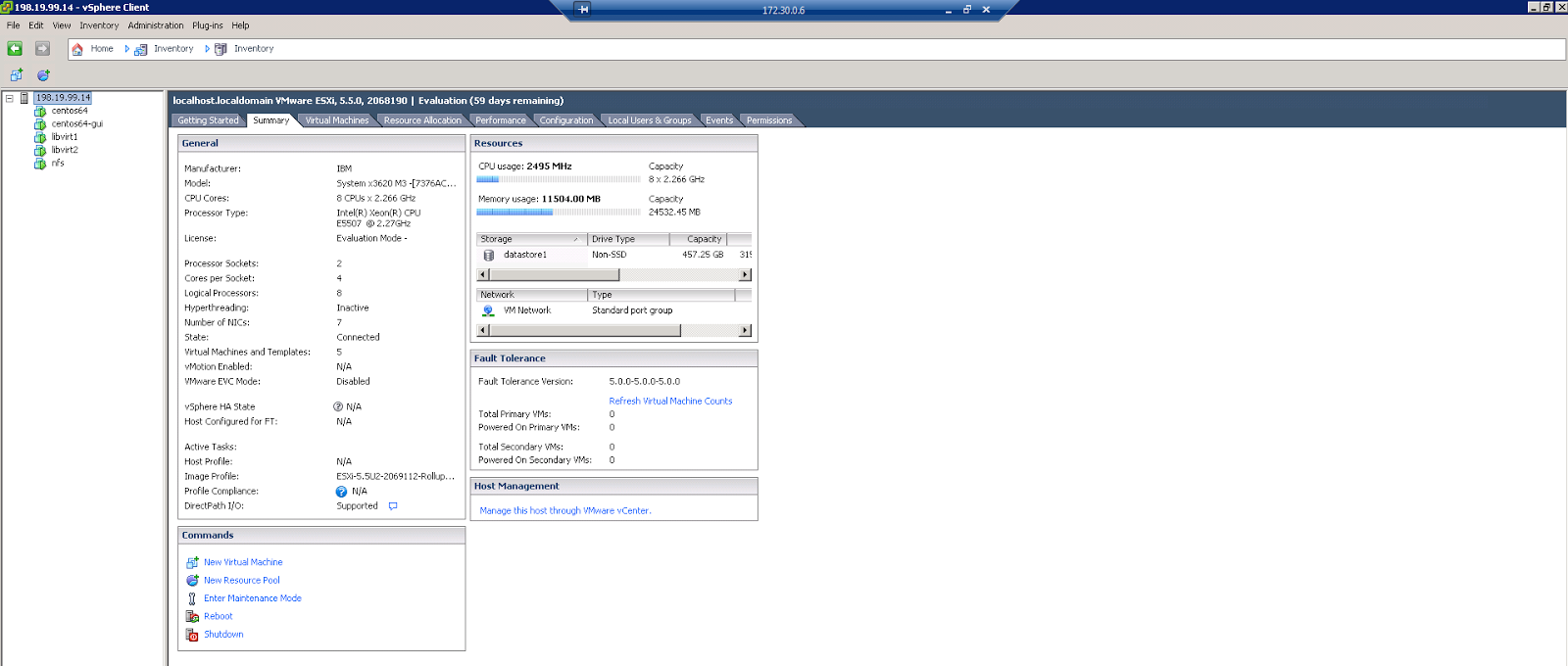This screenshot has height=666, width=1568.
Task: Switch to the Virtual Machines tab
Action: click(337, 120)
